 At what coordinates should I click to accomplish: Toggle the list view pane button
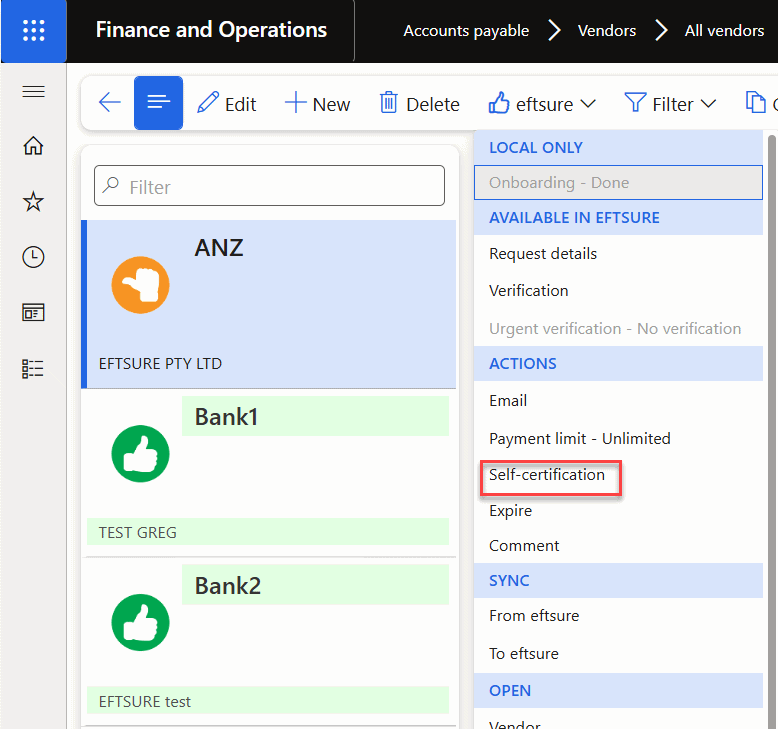click(158, 103)
